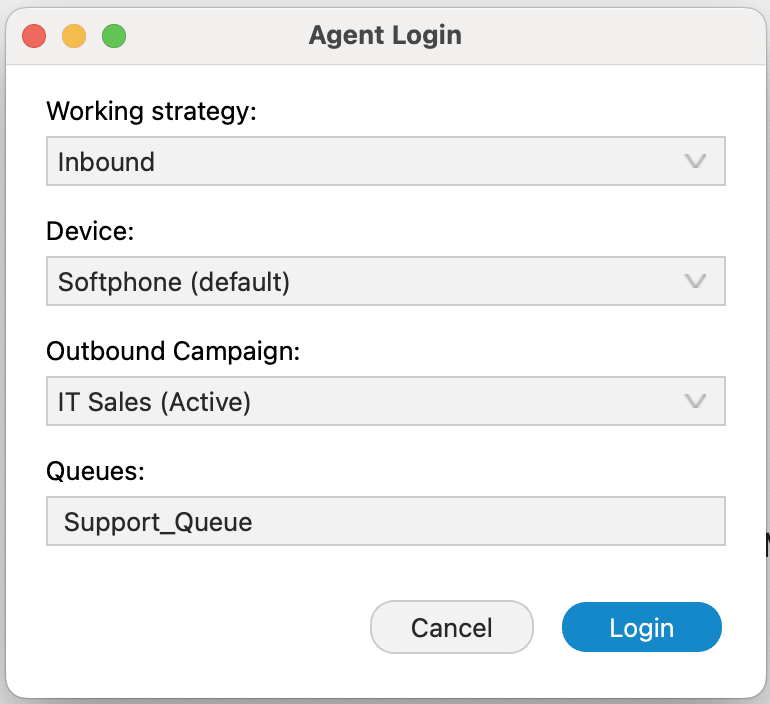This screenshot has height=704, width=770.
Task: Select the IT Sales (Active) campaign text
Action: click(154, 402)
